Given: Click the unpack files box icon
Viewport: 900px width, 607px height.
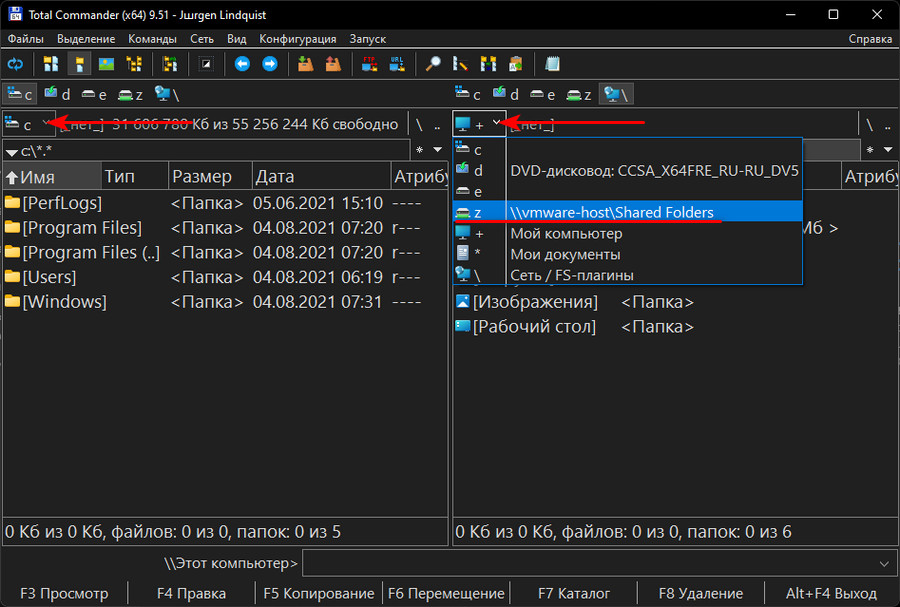Looking at the screenshot, I should coord(333,64).
